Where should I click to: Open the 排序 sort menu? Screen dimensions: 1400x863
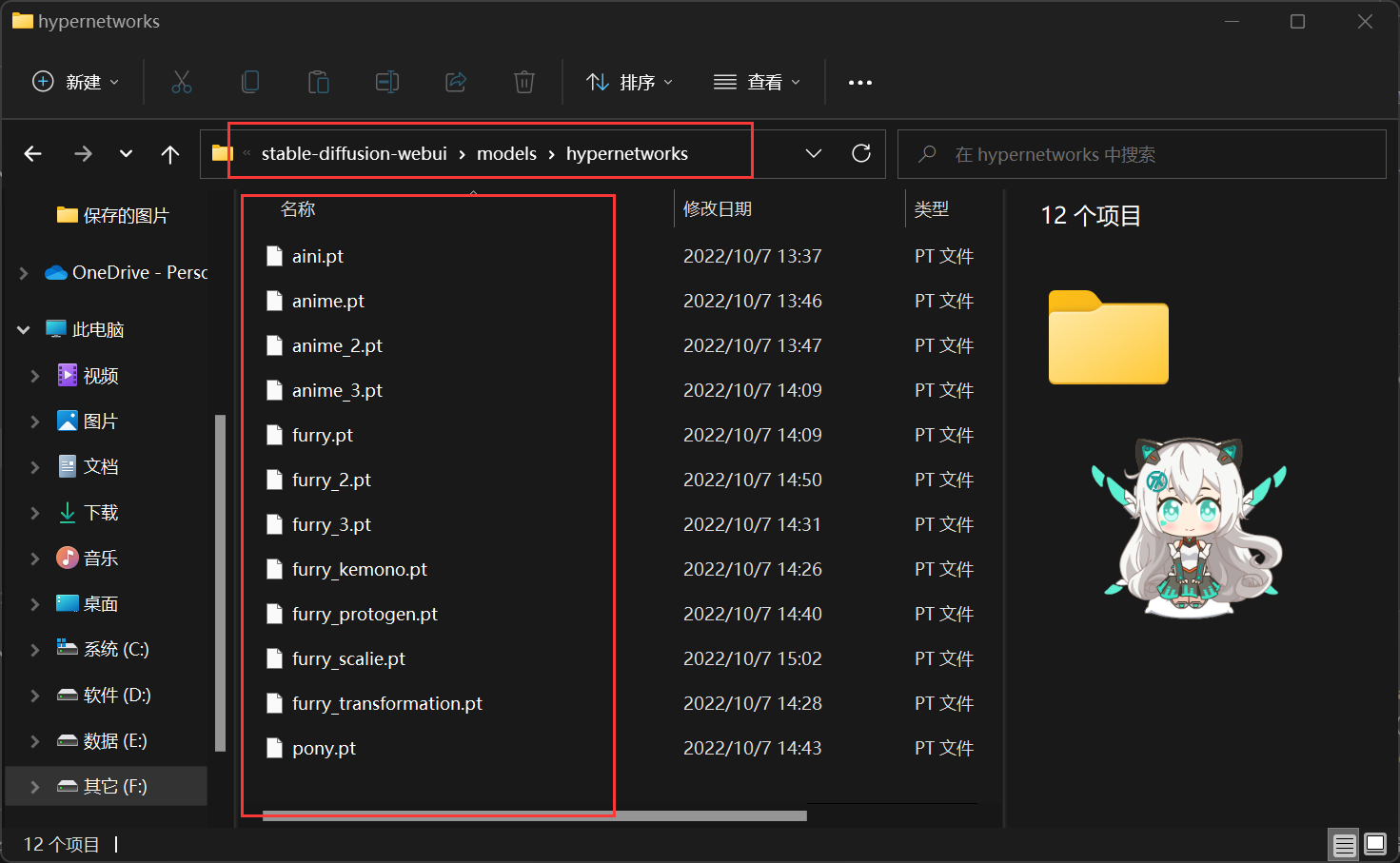click(x=630, y=83)
